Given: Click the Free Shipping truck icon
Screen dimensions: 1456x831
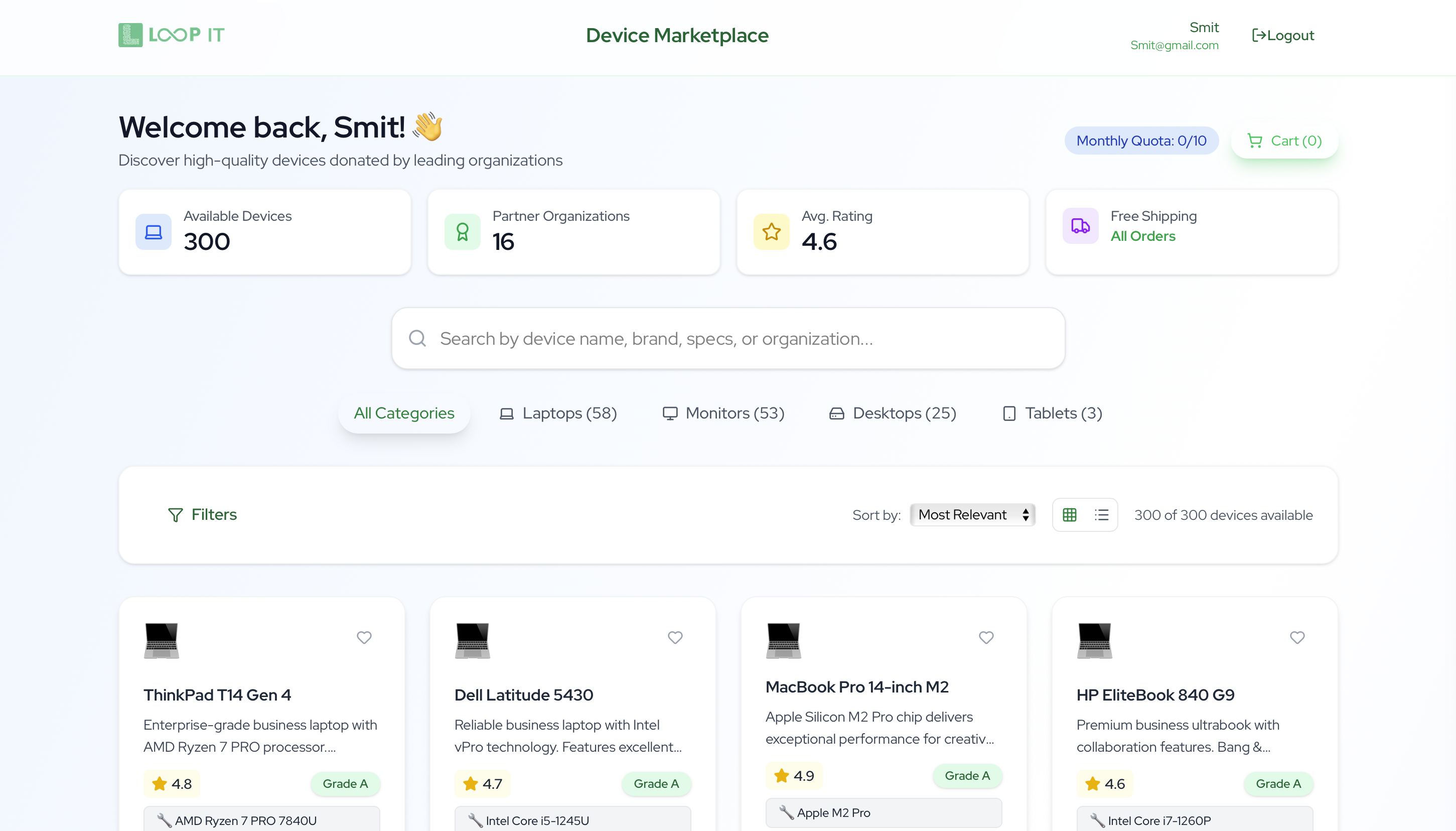Looking at the screenshot, I should point(1080,226).
